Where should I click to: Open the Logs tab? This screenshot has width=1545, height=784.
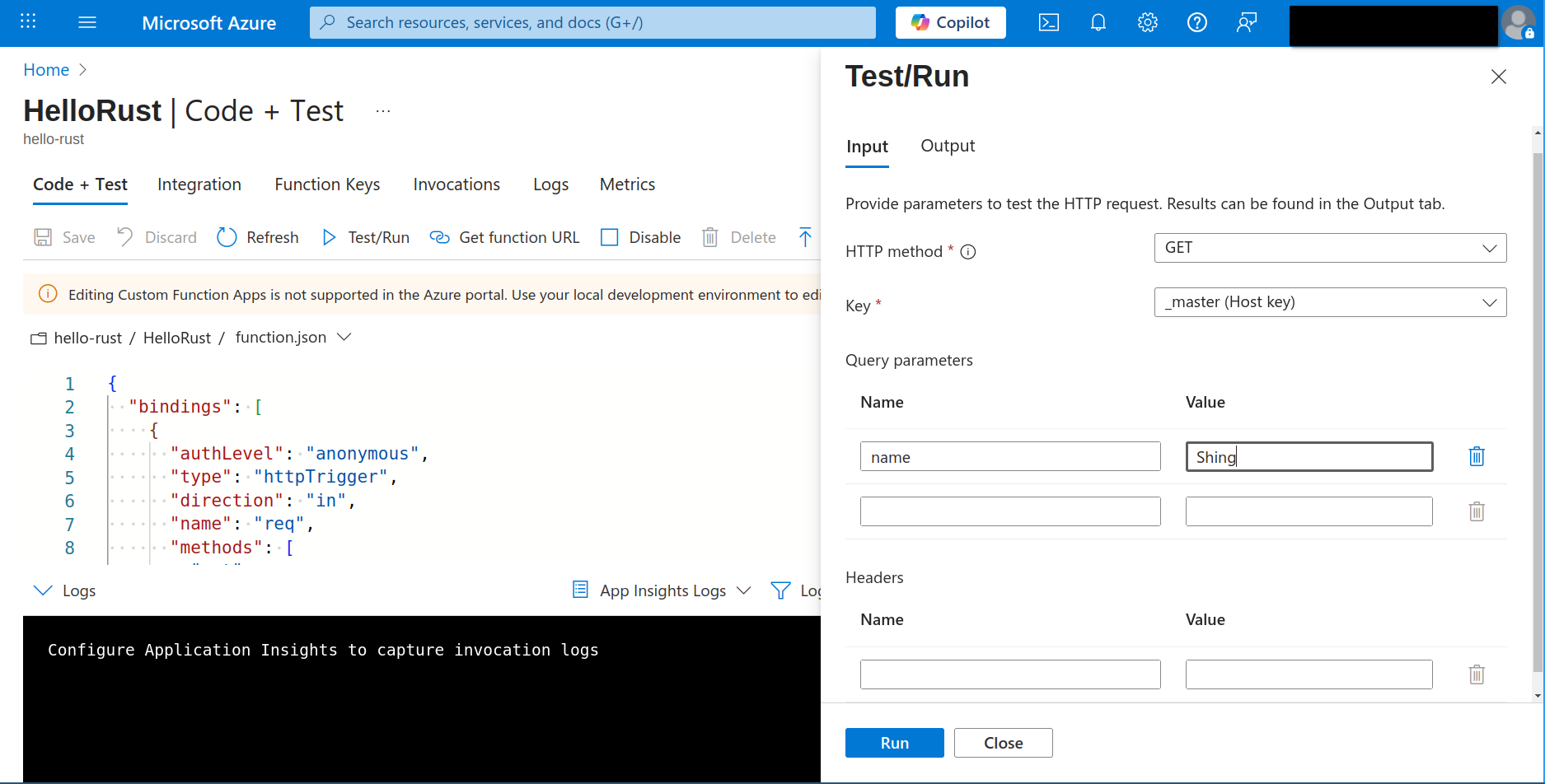[550, 184]
